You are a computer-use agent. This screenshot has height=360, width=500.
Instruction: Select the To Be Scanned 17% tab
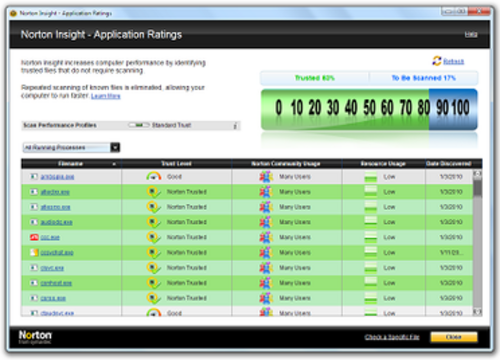(423, 78)
